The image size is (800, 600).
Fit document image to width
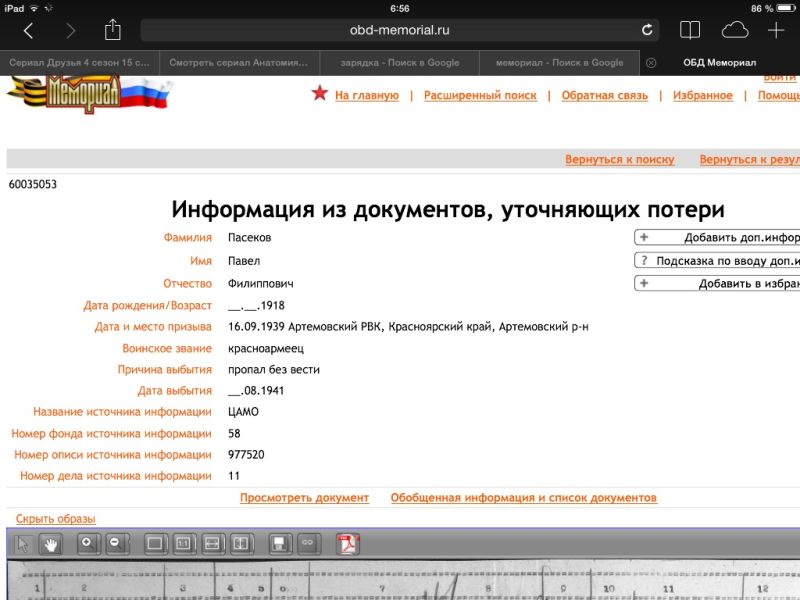[x=212, y=543]
